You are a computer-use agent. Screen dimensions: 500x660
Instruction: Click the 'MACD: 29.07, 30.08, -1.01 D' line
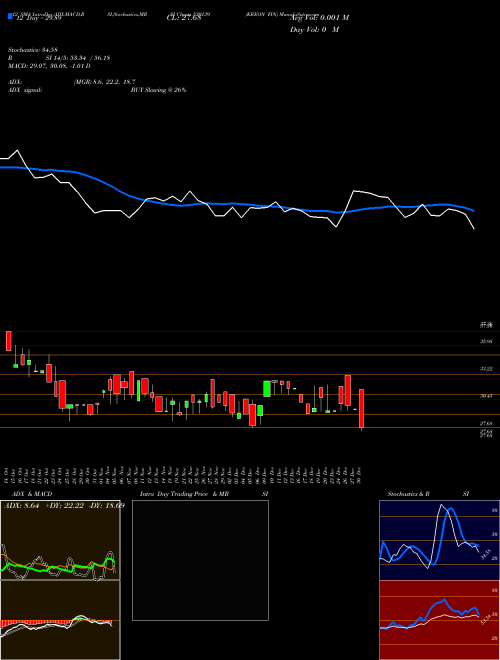tap(49, 66)
